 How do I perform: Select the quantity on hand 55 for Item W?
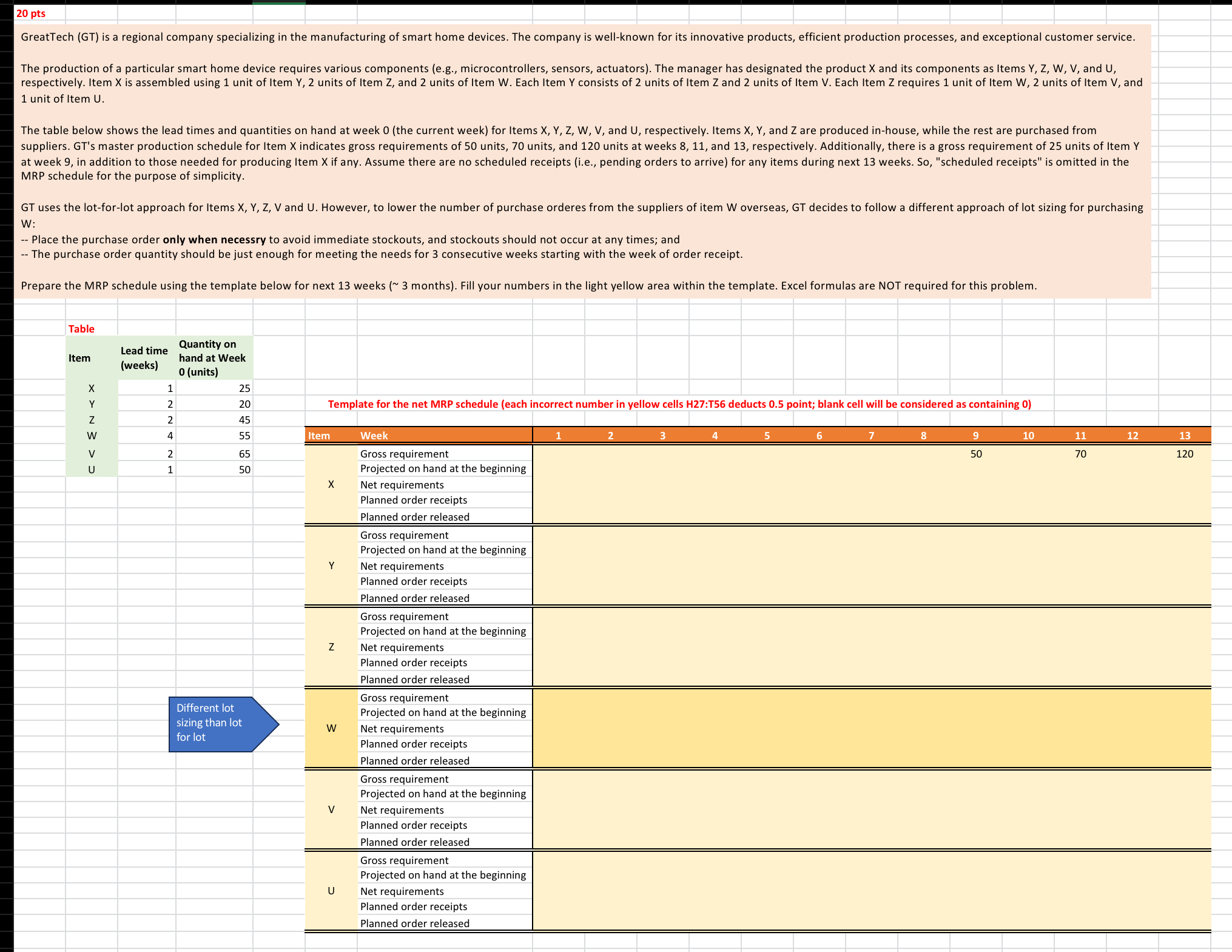tap(243, 435)
